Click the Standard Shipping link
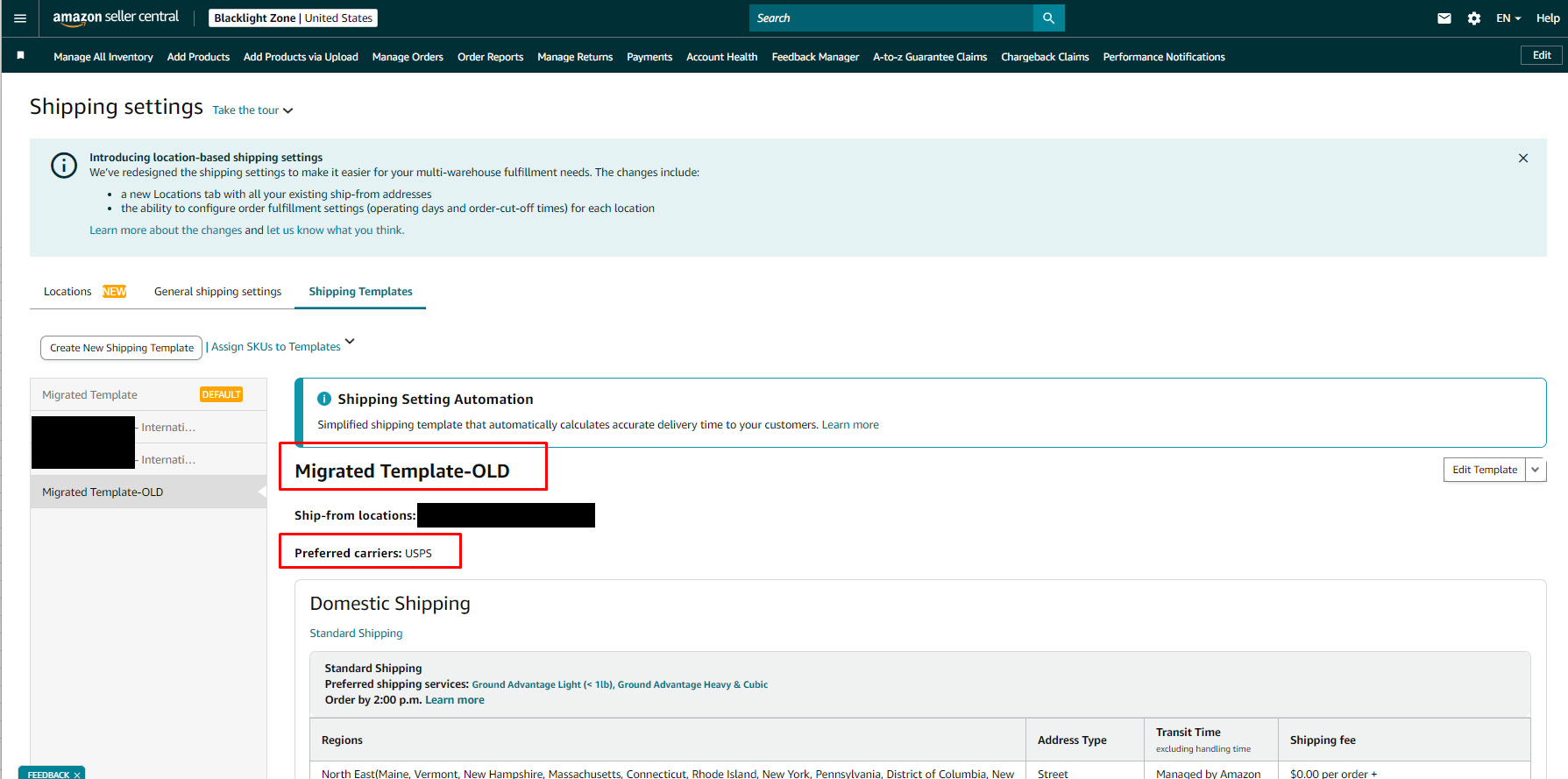Viewport: 1568px width, 779px height. pos(356,634)
